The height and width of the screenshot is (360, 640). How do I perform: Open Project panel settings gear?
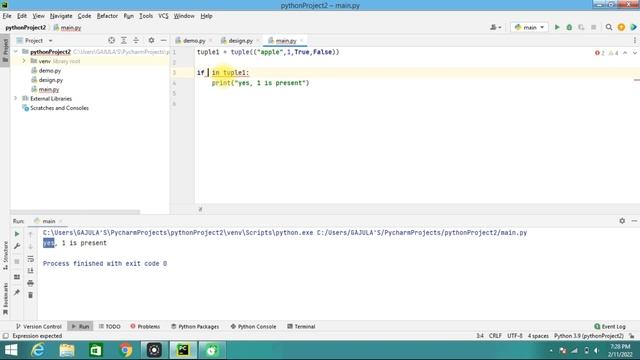151,40
